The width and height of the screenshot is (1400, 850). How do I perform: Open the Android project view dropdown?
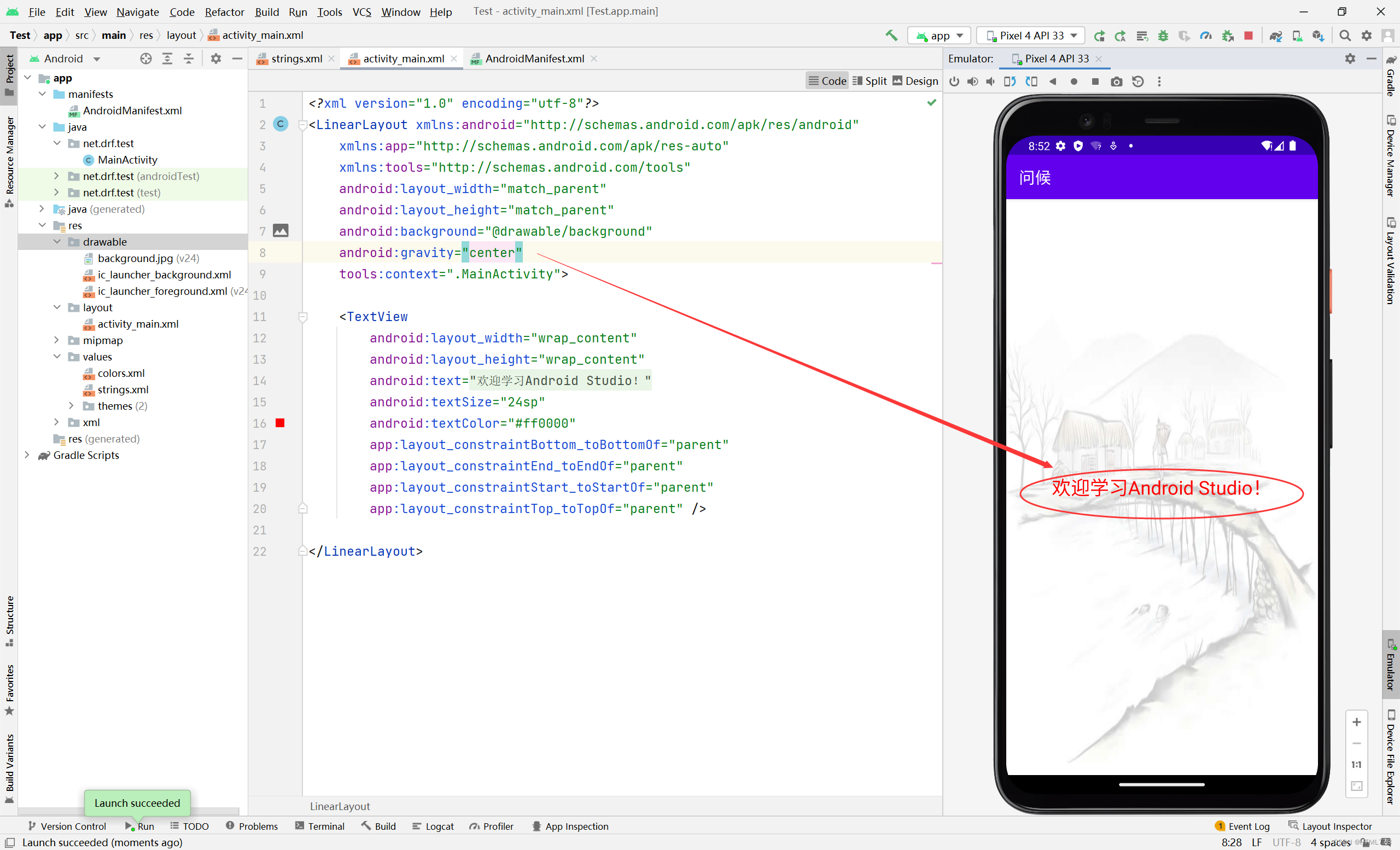coord(65,59)
